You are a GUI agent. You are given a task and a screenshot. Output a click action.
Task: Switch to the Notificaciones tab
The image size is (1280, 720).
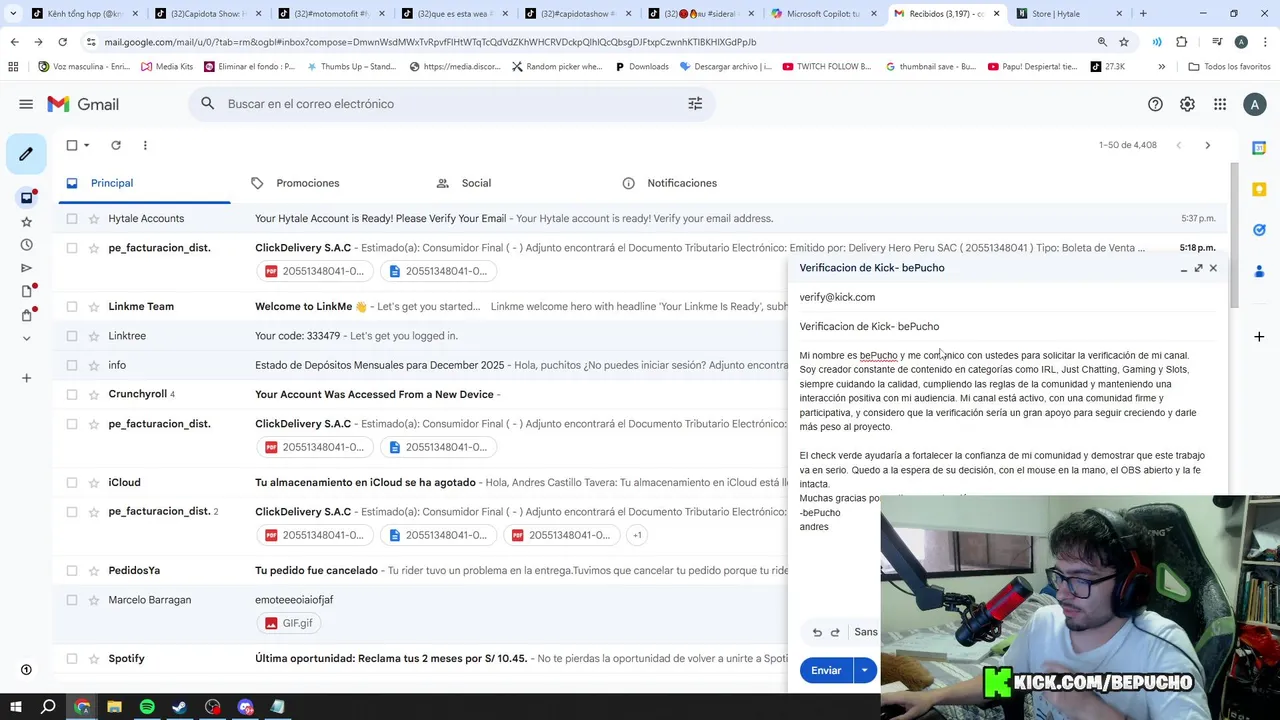click(682, 183)
